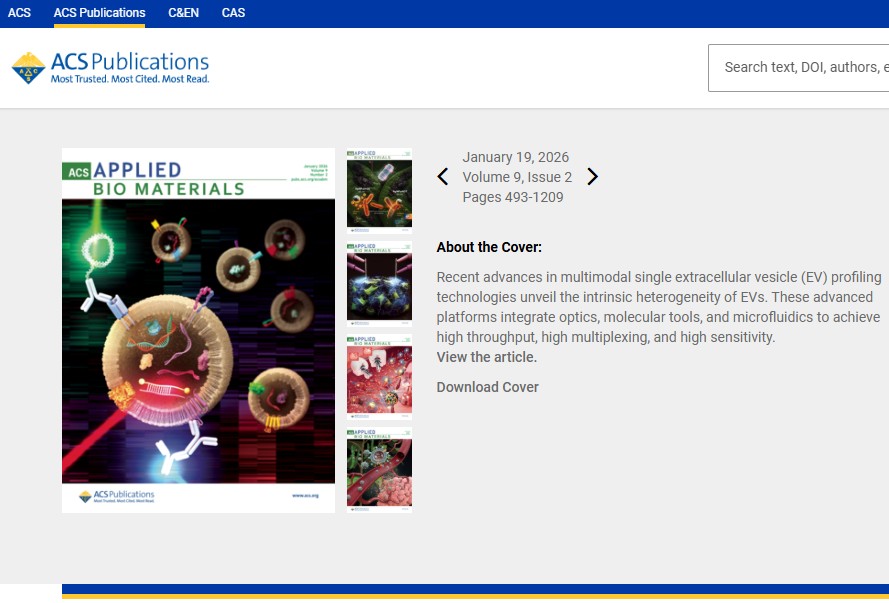Open the large Applied Bio Materials cover image
The image size is (889, 603).
coord(198,330)
